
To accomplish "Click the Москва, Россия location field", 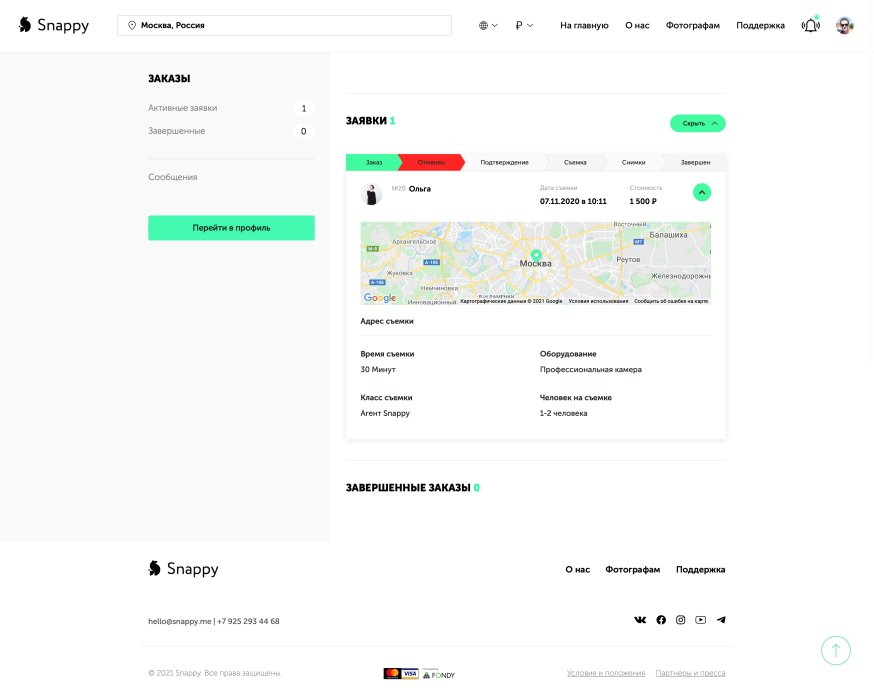I will pyautogui.click(x=284, y=25).
